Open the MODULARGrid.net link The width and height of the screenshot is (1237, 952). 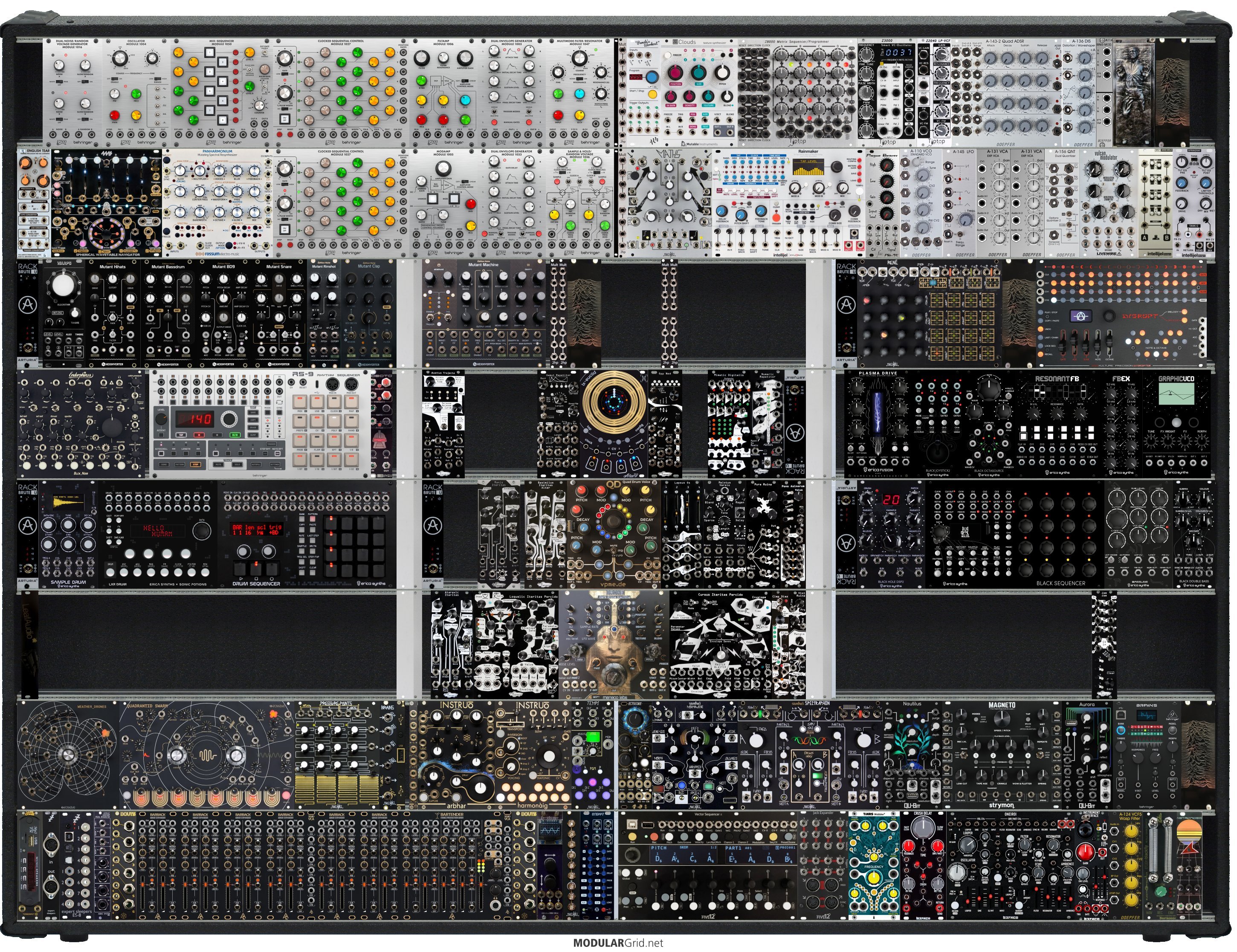click(x=618, y=942)
